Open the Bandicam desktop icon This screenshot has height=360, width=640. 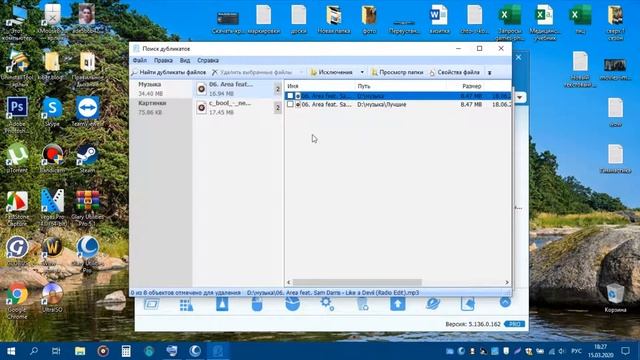click(x=52, y=158)
